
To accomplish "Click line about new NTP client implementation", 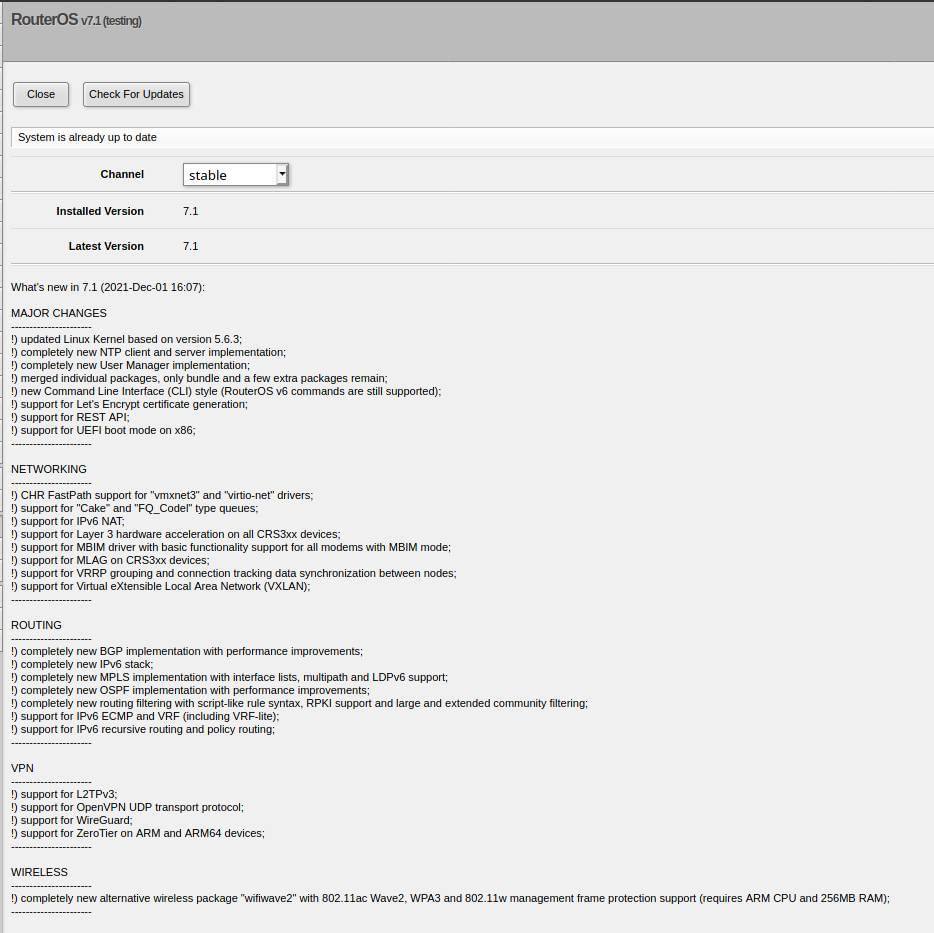I will click(x=148, y=352).
